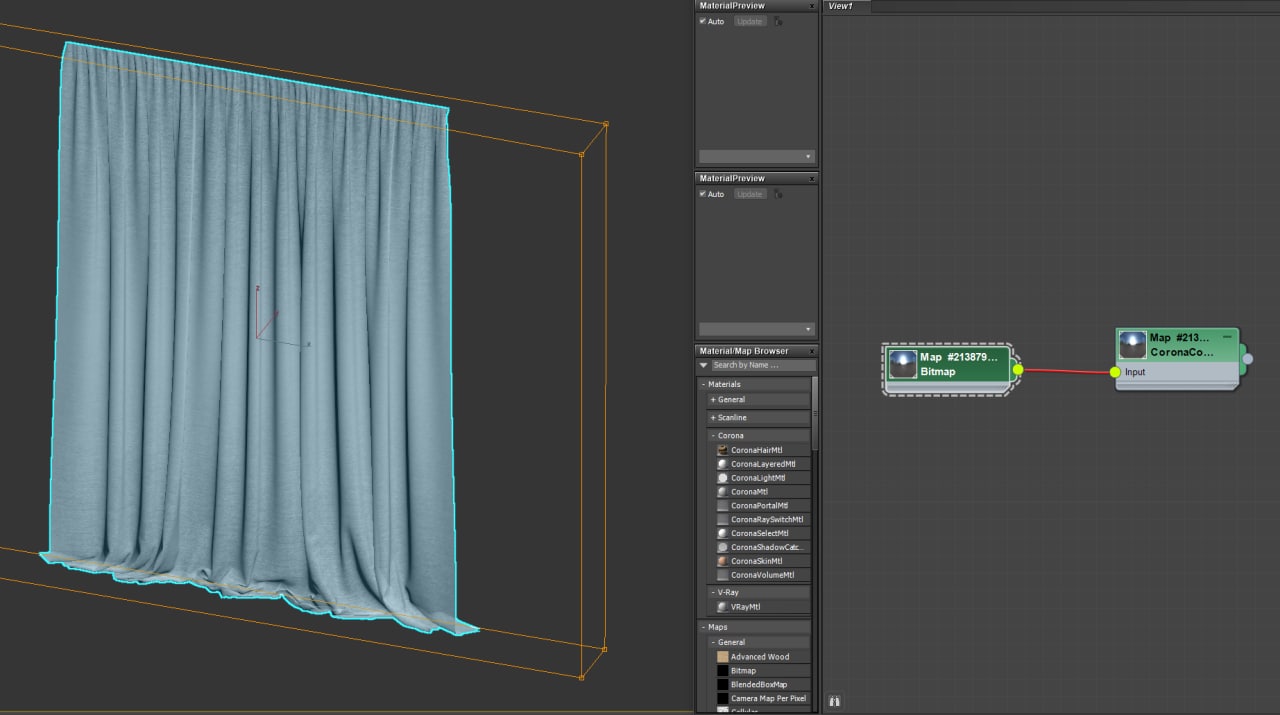This screenshot has width=1280, height=715.
Task: Expand the Scanline materials group
Action: click(x=713, y=418)
